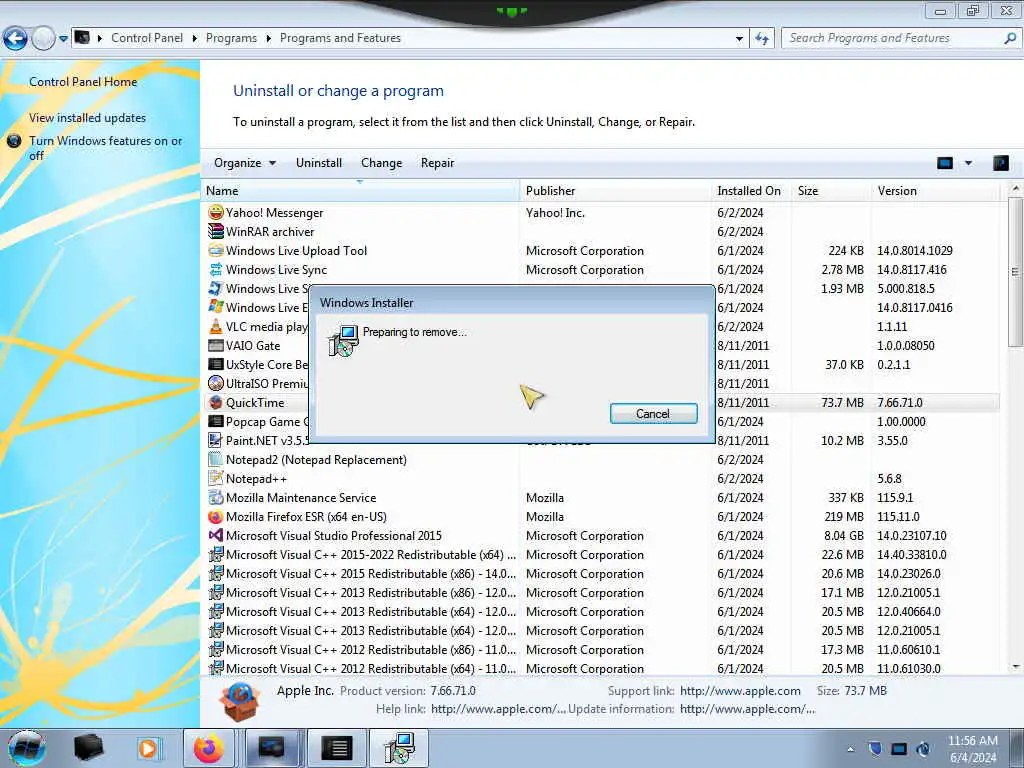Open the Windows Start orb

(x=27, y=748)
